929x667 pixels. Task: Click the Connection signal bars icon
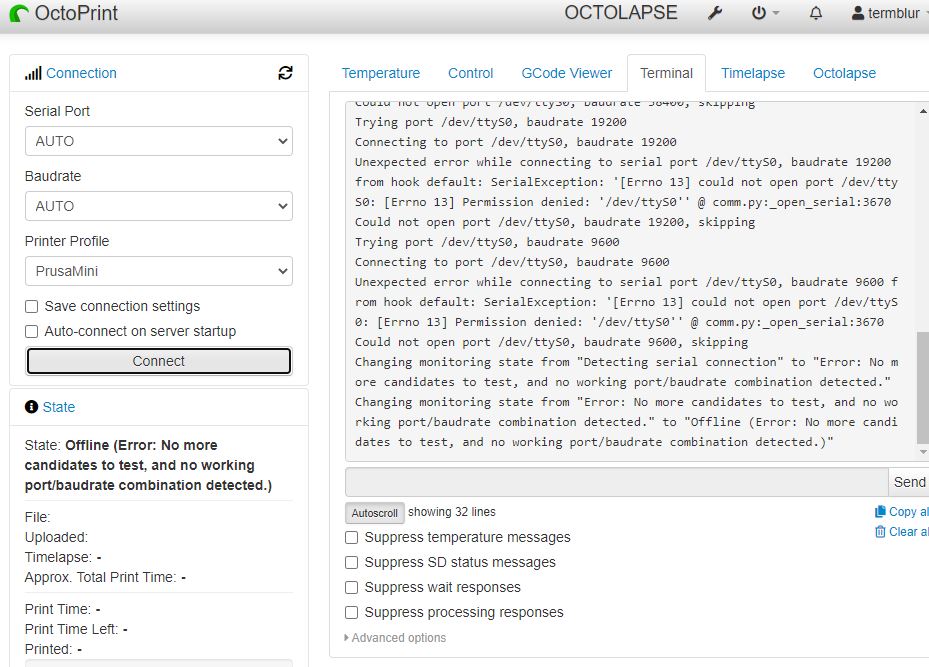(33, 73)
